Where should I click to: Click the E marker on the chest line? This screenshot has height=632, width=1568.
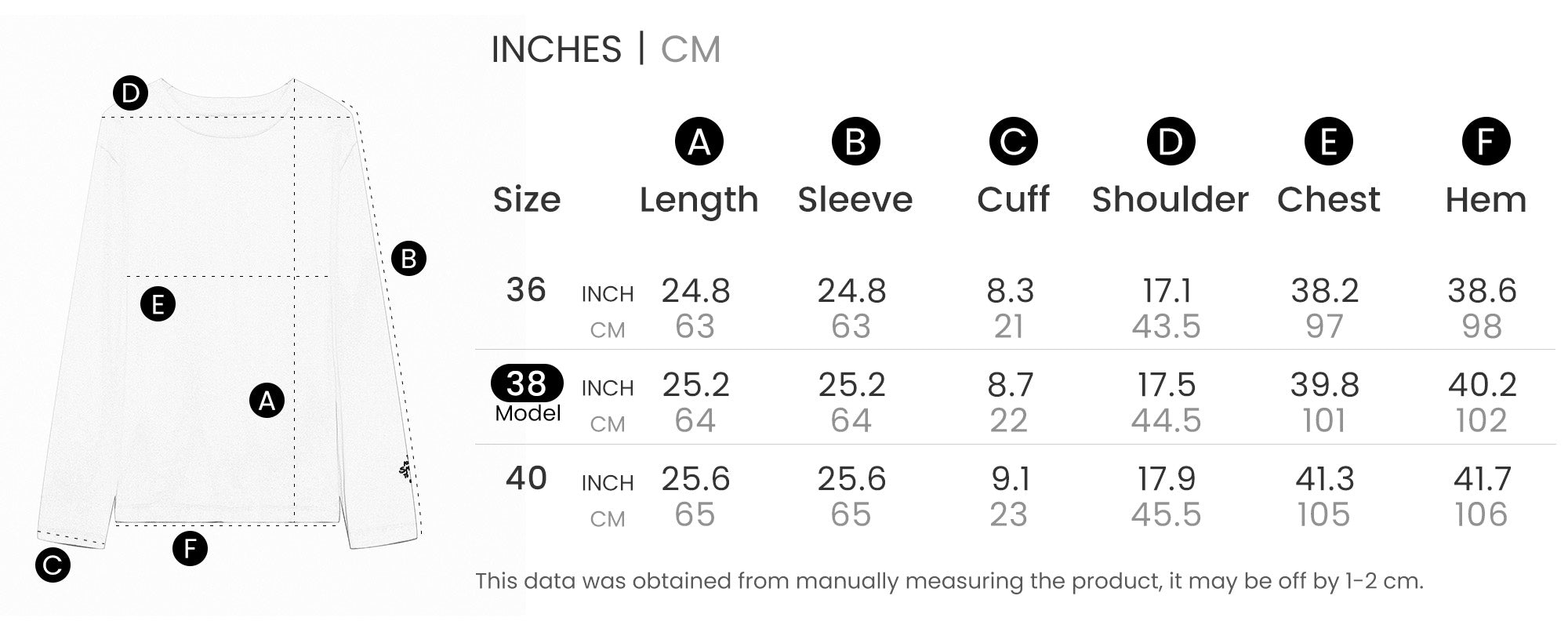158,304
